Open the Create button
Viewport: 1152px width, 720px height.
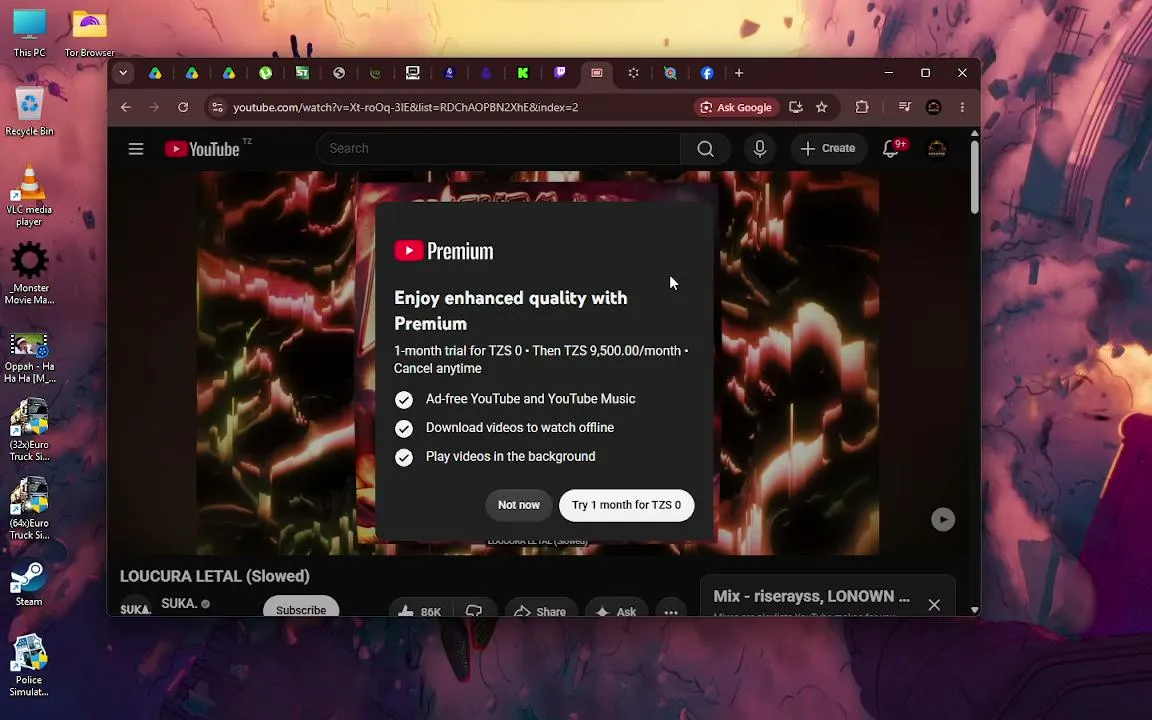[x=828, y=149]
